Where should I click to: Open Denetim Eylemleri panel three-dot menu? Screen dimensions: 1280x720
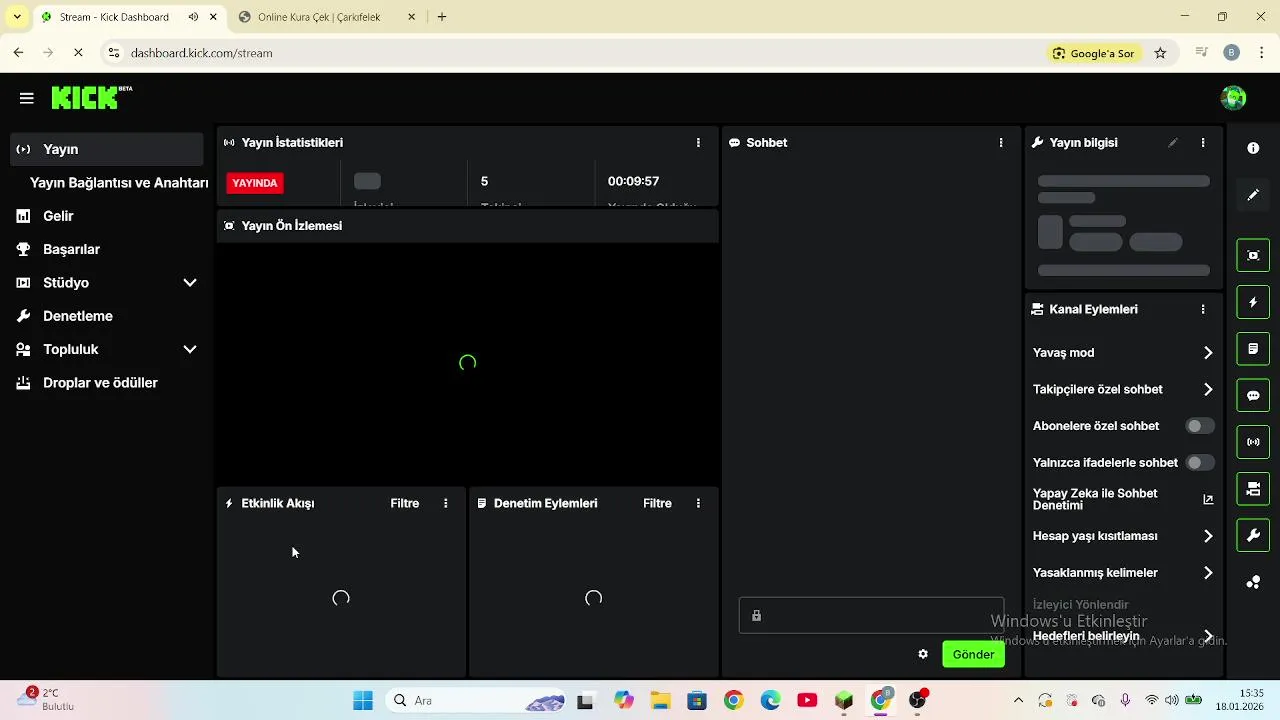click(x=698, y=504)
